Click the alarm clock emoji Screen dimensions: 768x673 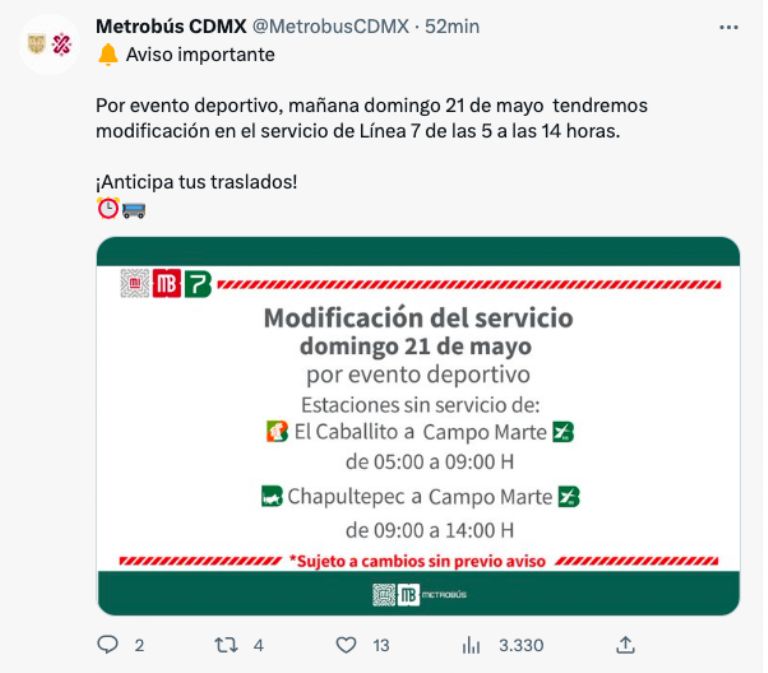point(107,209)
